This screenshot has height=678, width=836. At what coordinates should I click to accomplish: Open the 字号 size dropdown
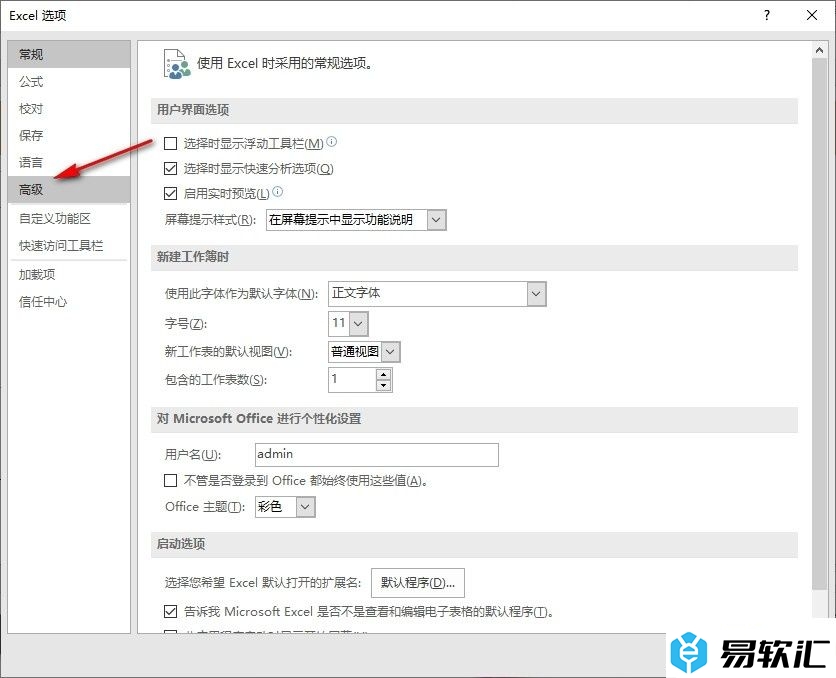[x=358, y=324]
